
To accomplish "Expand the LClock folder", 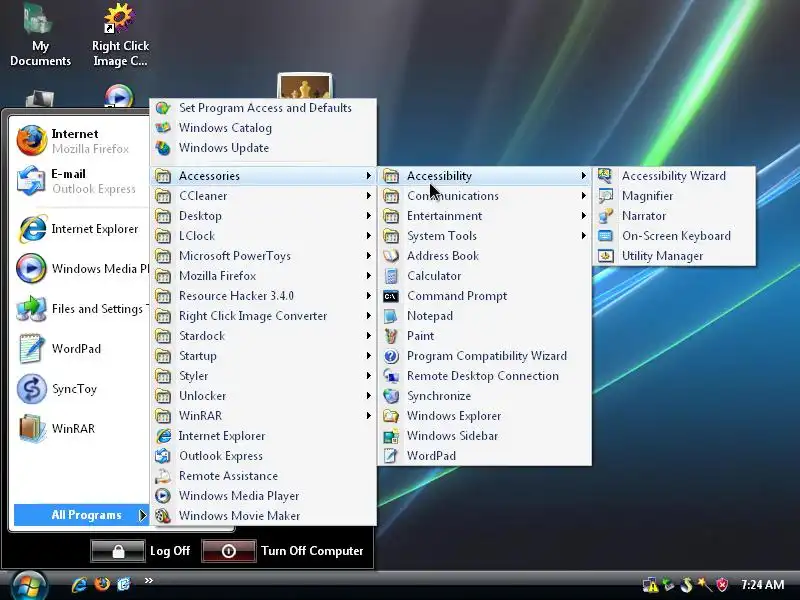I will pos(263,236).
